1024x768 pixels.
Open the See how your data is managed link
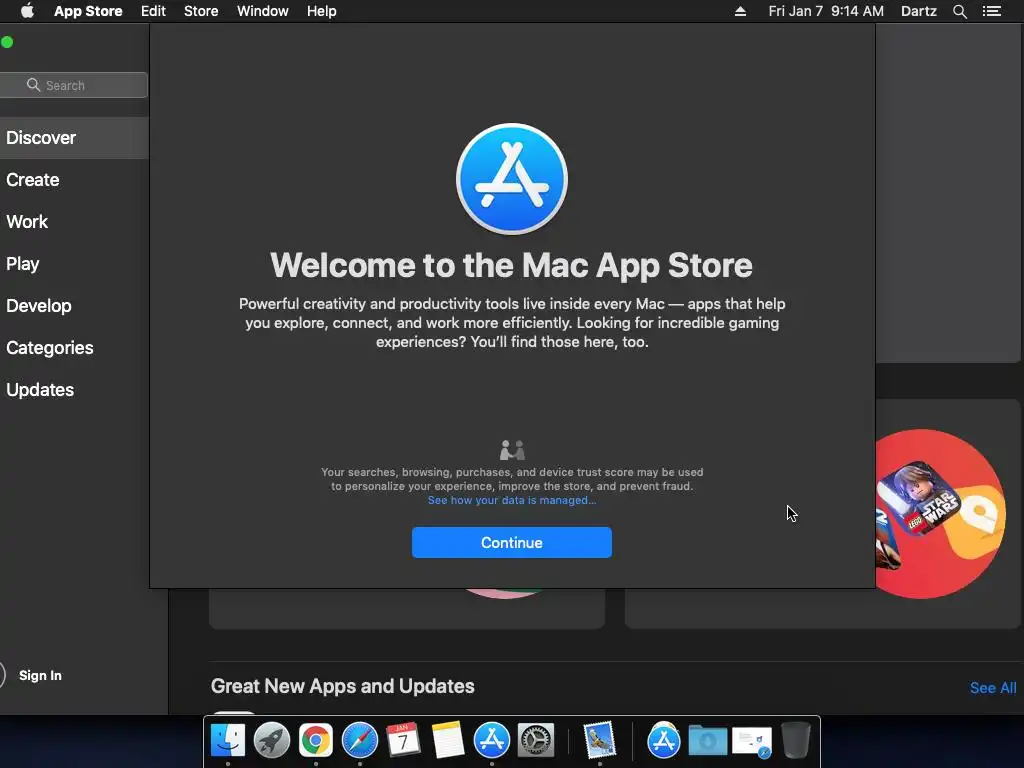click(x=511, y=500)
